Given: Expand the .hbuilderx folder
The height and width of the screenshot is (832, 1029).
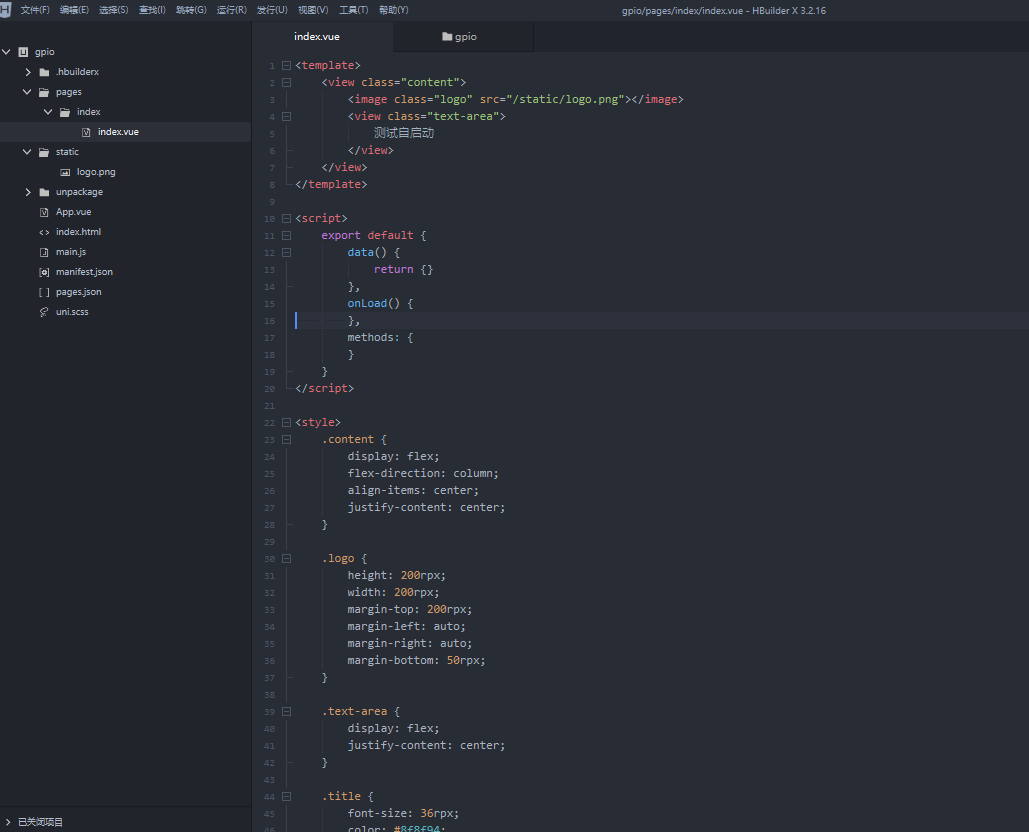Looking at the screenshot, I should [x=28, y=72].
